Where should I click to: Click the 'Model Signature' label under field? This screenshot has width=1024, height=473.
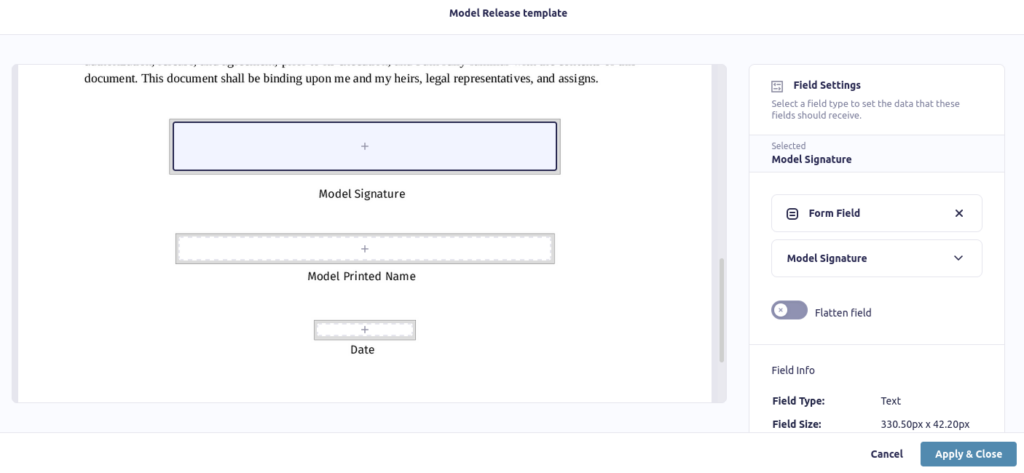click(362, 194)
